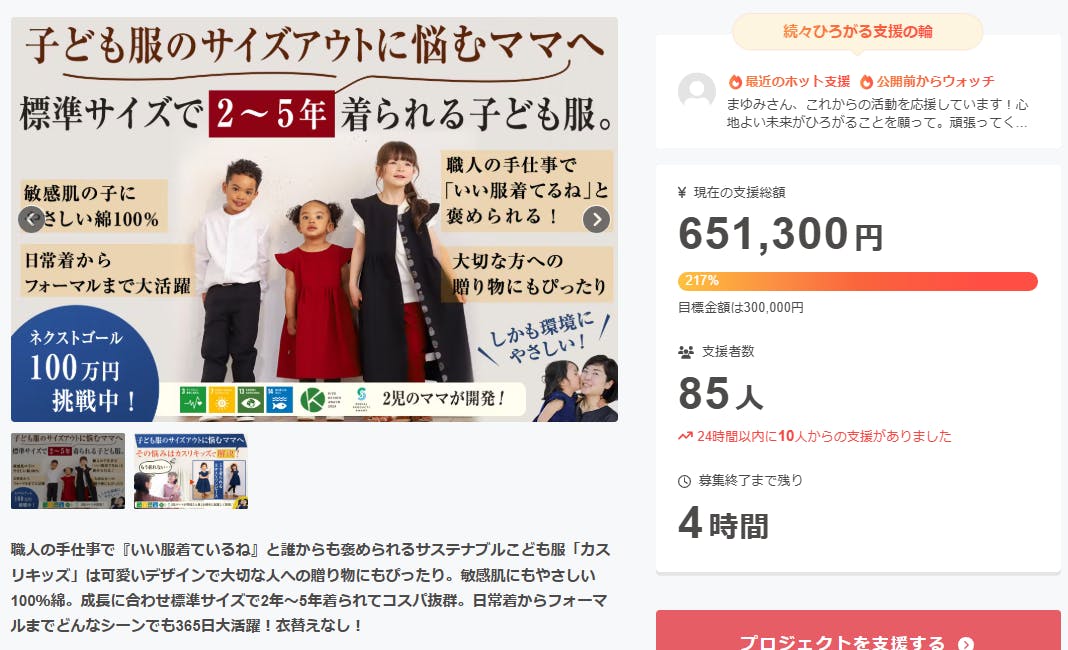This screenshot has width=1068, height=650.
Task: Click the trending arrow icon beside 24時間以内
Action: click(685, 436)
